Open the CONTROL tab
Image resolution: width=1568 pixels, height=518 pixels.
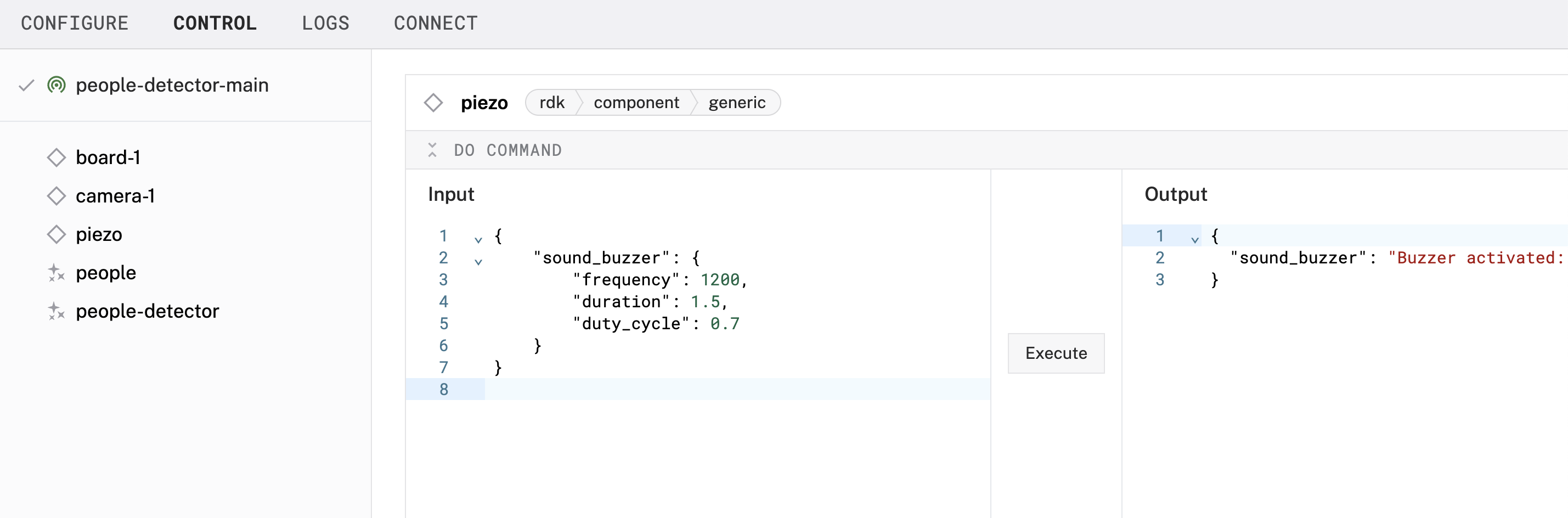click(x=215, y=23)
